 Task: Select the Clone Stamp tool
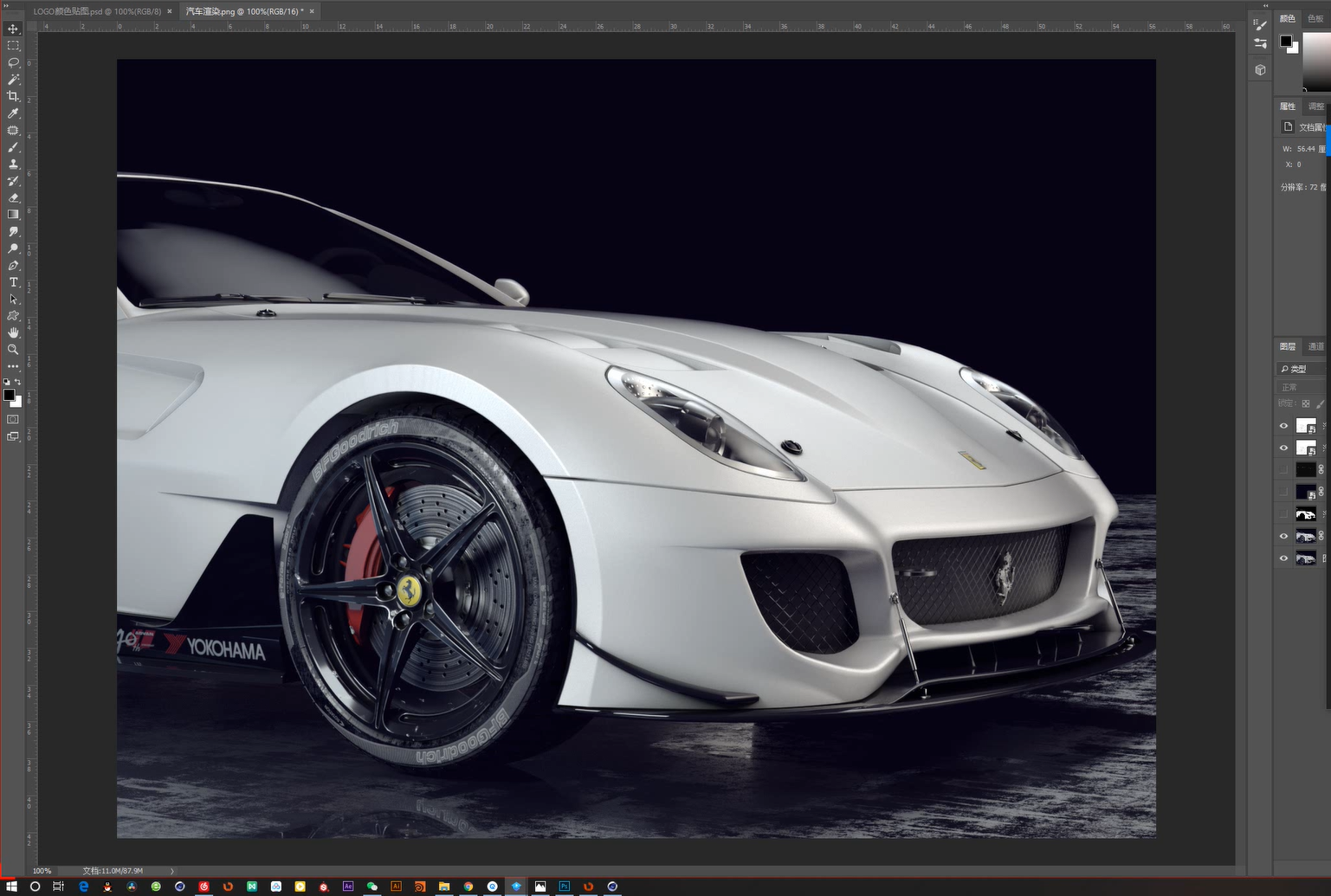(13, 164)
